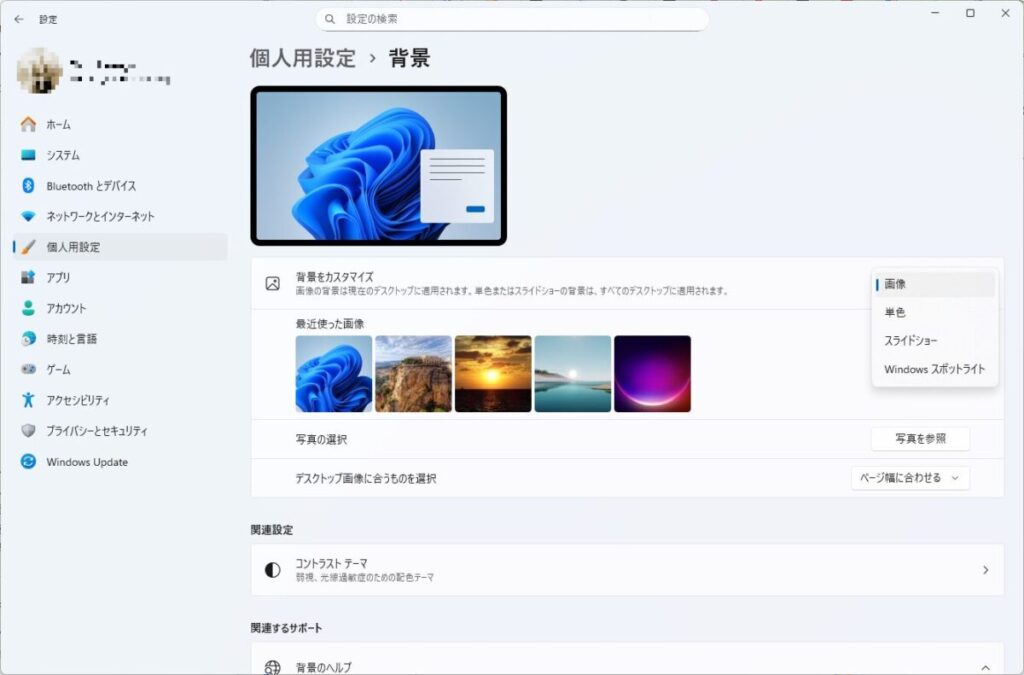Select the purple glow thumbnail
Screen dimensions: 1024x675
click(652, 373)
